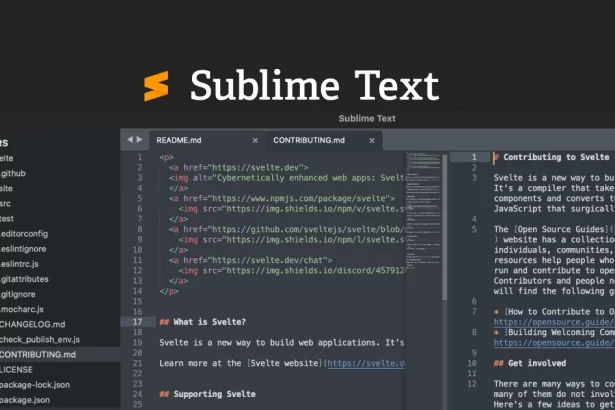Viewport: 615px width, 410px height.
Task: Click the 'Get involved' heading
Action: [537, 363]
